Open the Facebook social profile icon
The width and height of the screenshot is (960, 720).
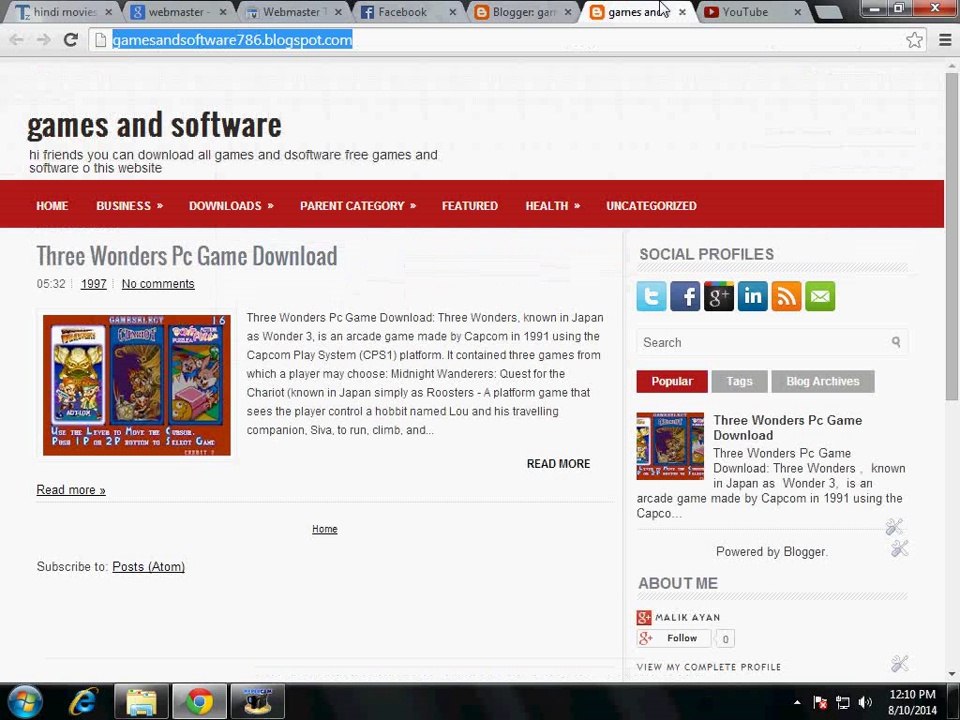pos(684,296)
